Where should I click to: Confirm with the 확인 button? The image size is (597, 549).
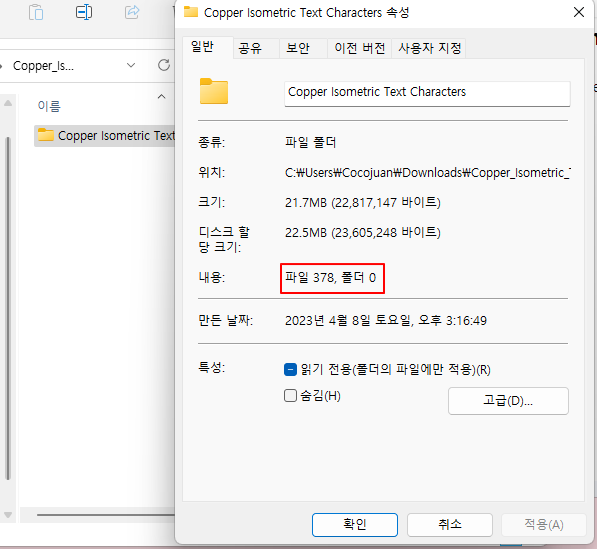point(355,525)
